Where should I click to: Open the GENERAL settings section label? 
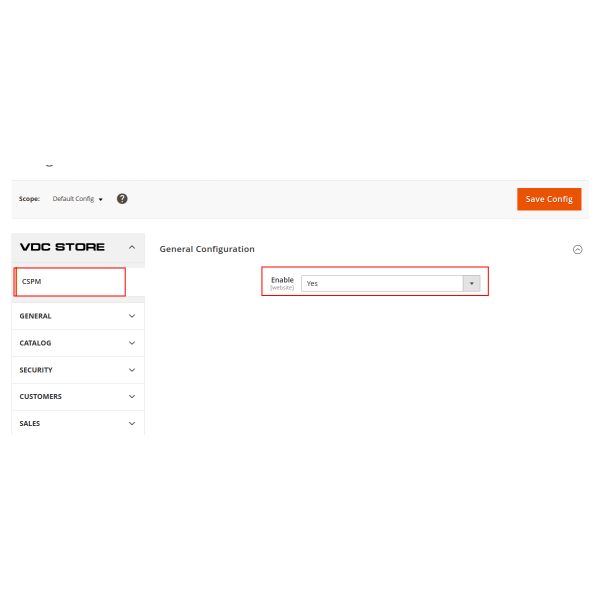pos(36,316)
